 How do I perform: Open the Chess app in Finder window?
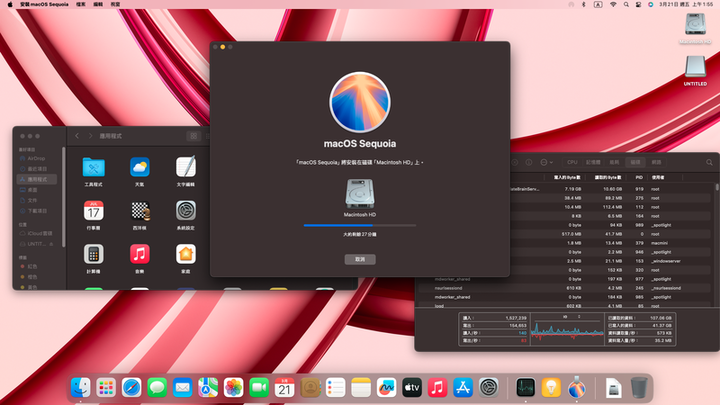click(x=140, y=211)
